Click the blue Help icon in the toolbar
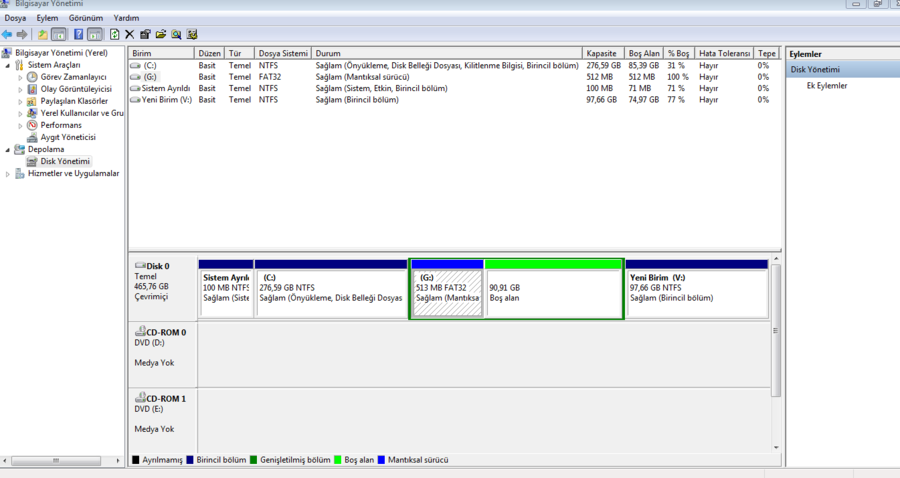The width and height of the screenshot is (900, 478). 78,35
